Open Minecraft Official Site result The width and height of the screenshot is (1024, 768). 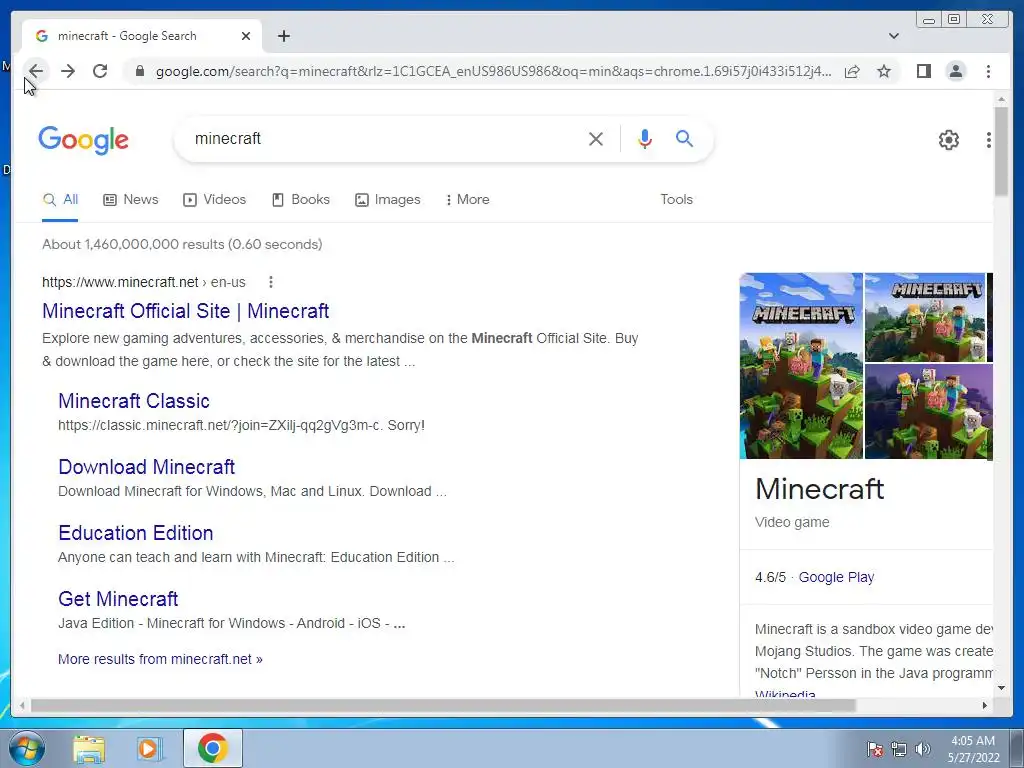click(x=185, y=311)
